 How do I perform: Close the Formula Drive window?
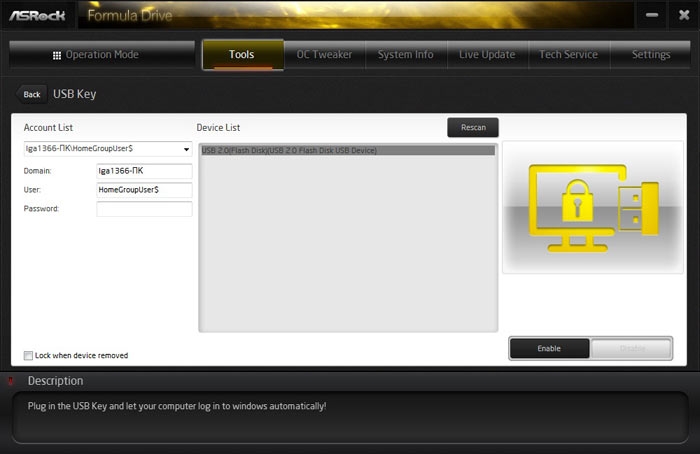coord(684,15)
